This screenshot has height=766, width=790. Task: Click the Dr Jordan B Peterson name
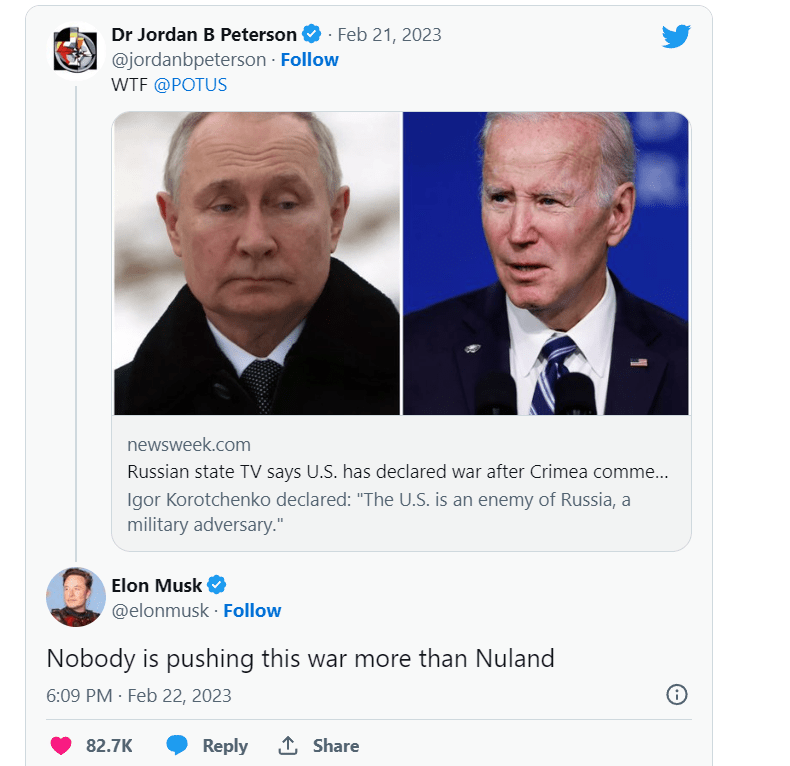(x=204, y=34)
